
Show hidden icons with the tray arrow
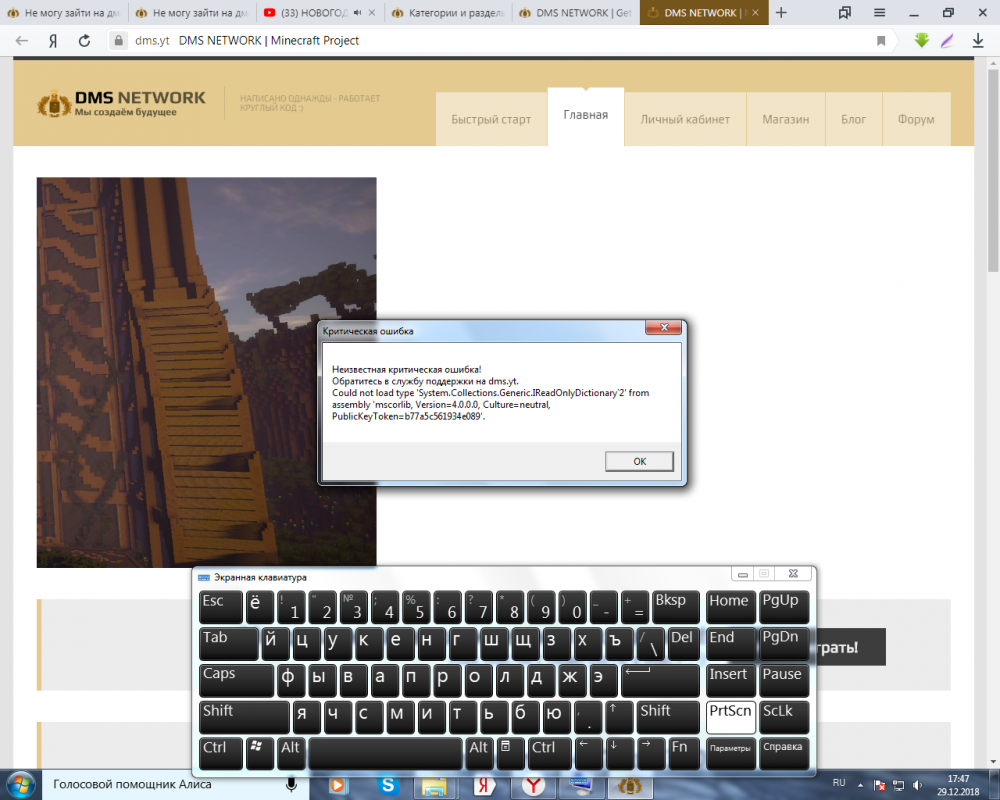pyautogui.click(x=860, y=785)
